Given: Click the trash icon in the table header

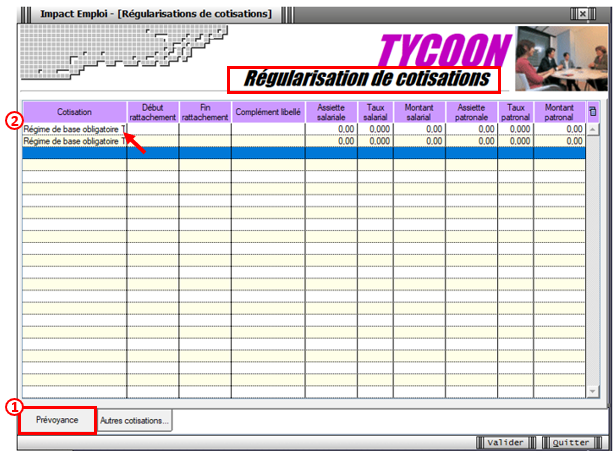Looking at the screenshot, I should [592, 112].
